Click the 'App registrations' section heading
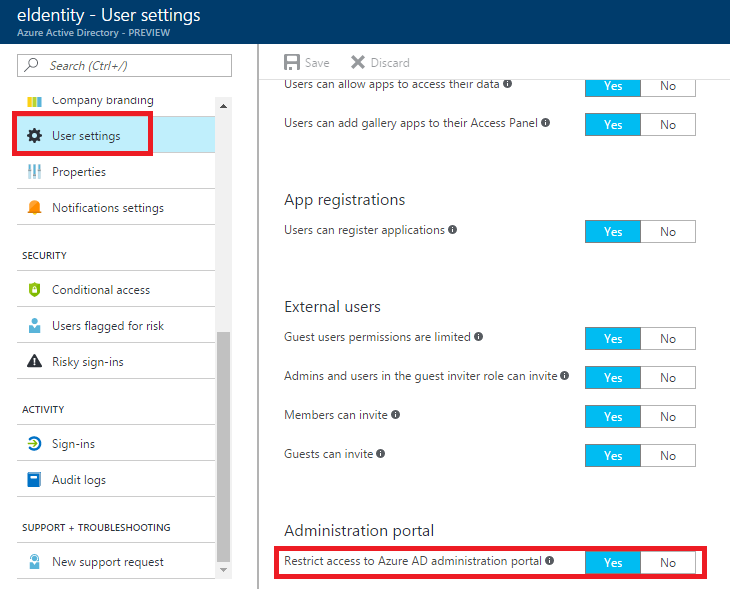 click(x=345, y=200)
